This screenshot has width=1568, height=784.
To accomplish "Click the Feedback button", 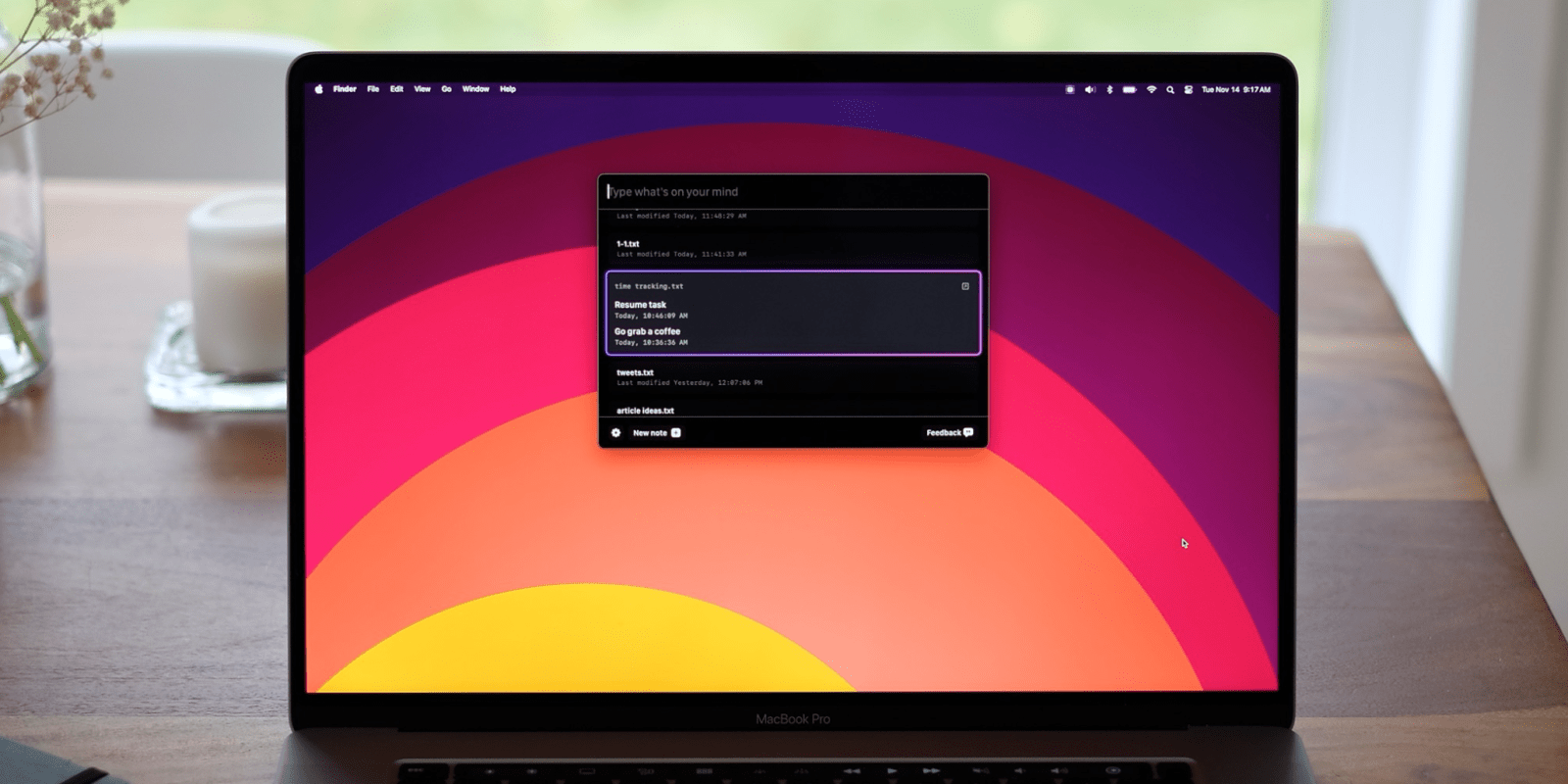I will click(x=949, y=432).
